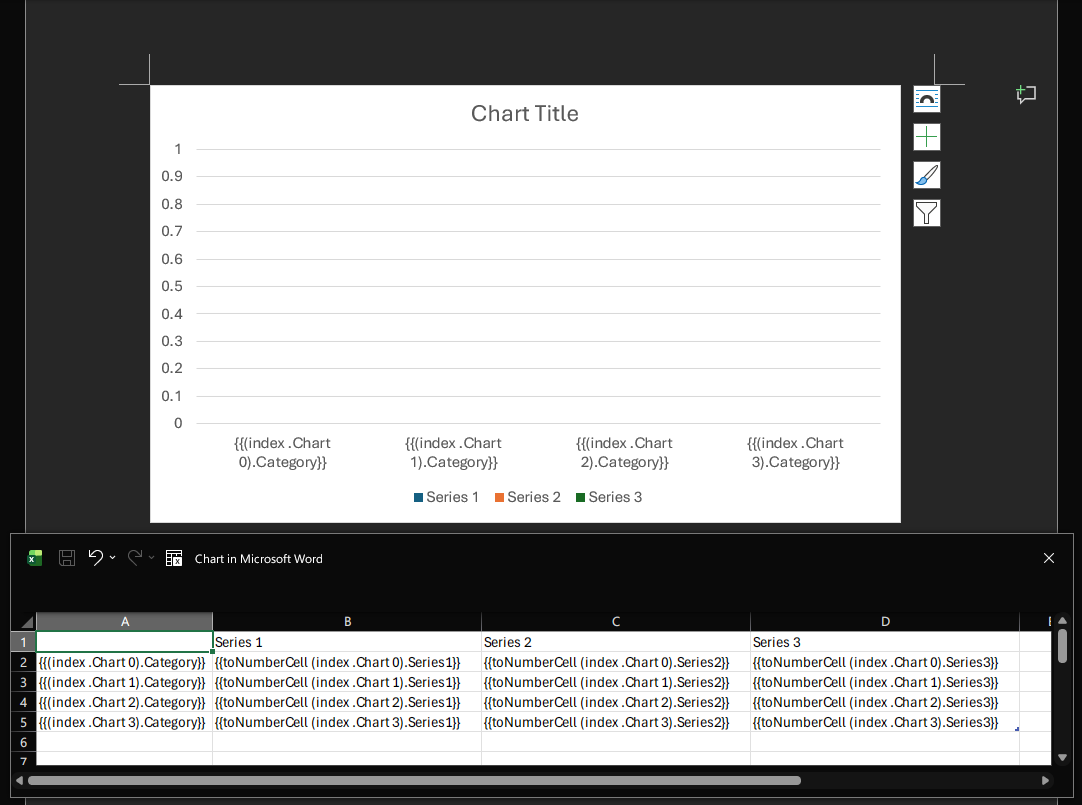Insert a comment using the new comment icon
Screen dimensions: 1082x805
coord(1026,94)
